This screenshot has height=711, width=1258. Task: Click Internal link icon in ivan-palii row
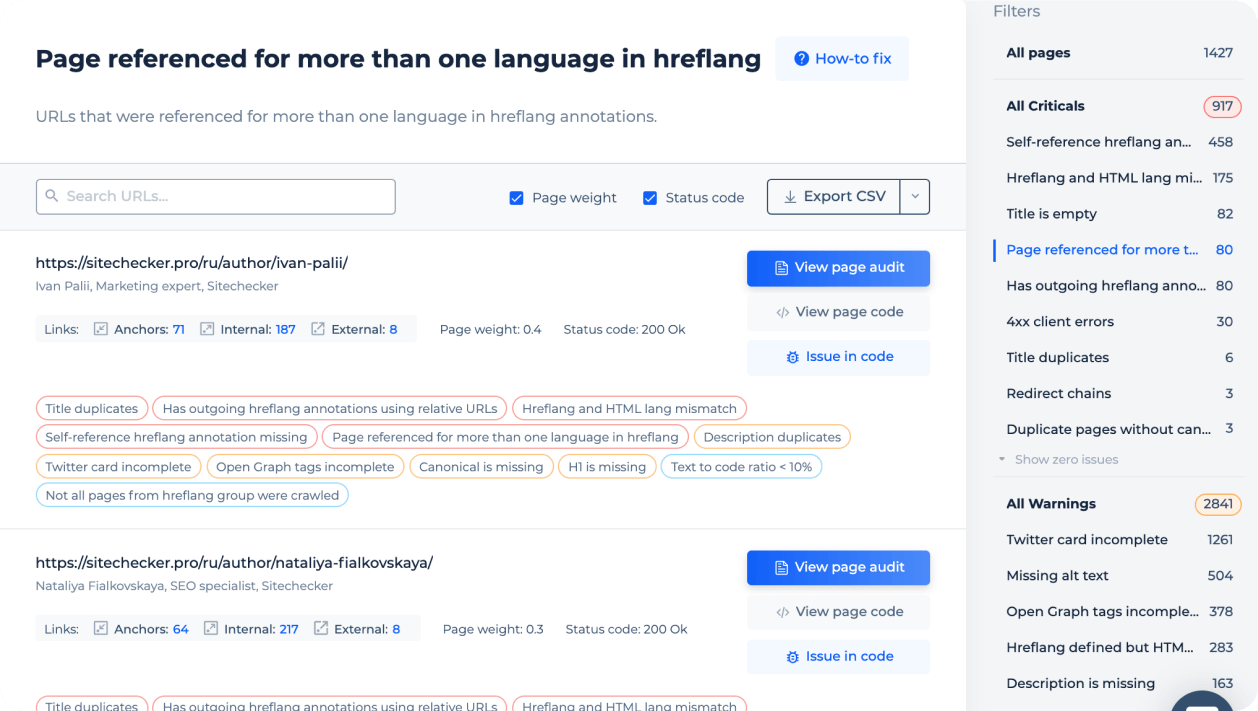pos(207,329)
